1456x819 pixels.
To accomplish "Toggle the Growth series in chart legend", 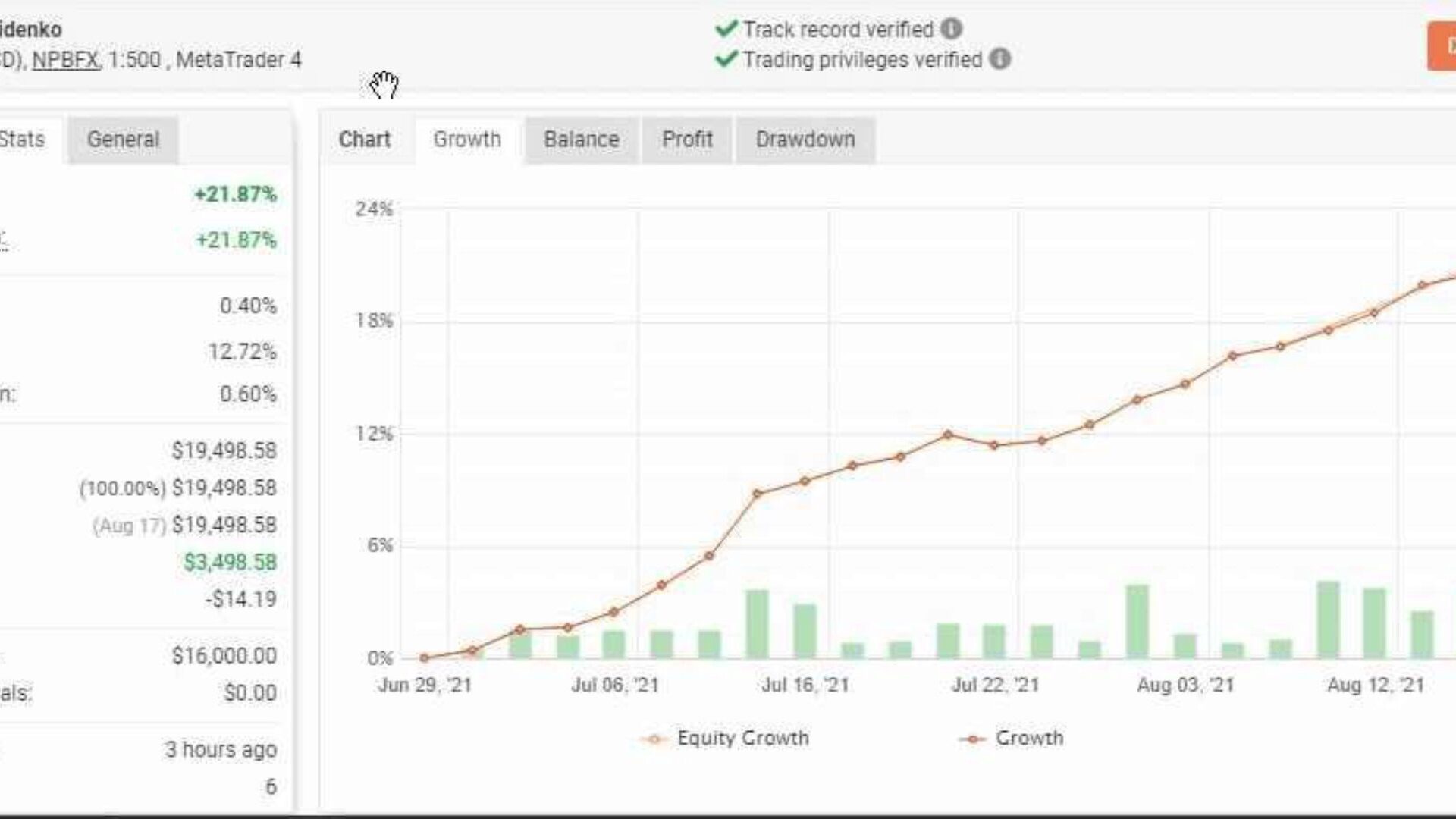I will click(1012, 738).
